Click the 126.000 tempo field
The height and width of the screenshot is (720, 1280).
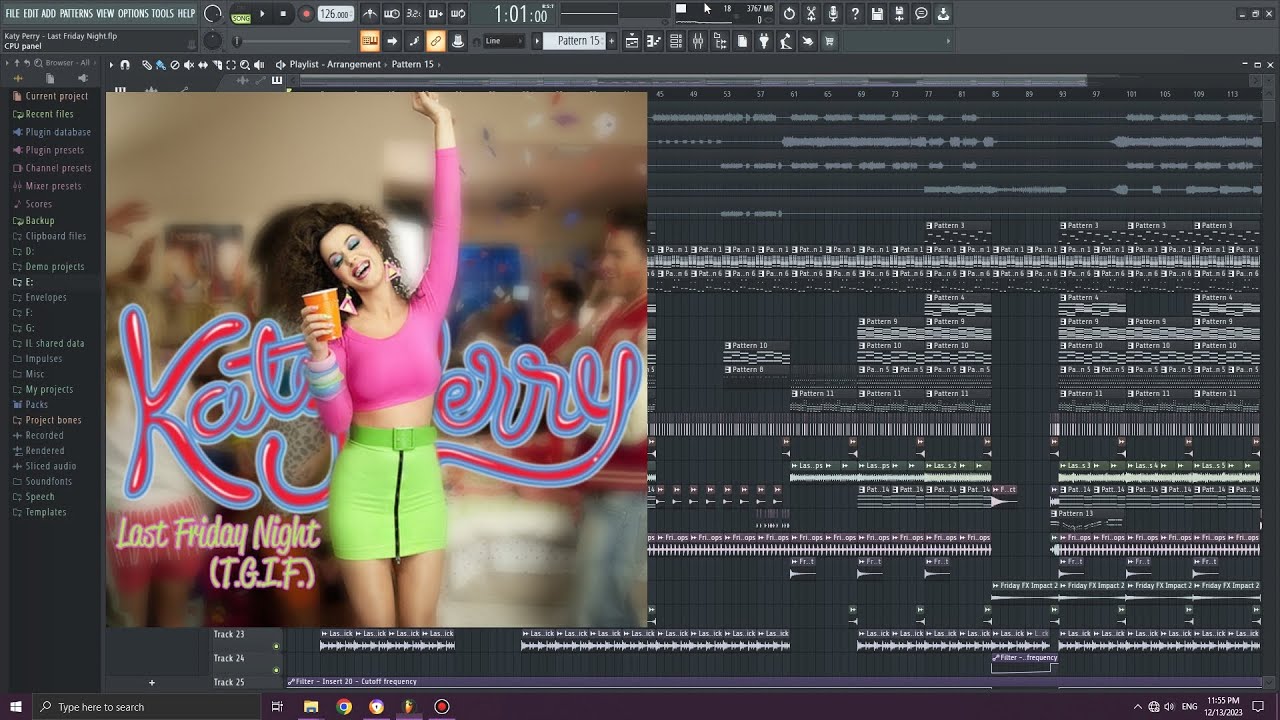click(335, 14)
